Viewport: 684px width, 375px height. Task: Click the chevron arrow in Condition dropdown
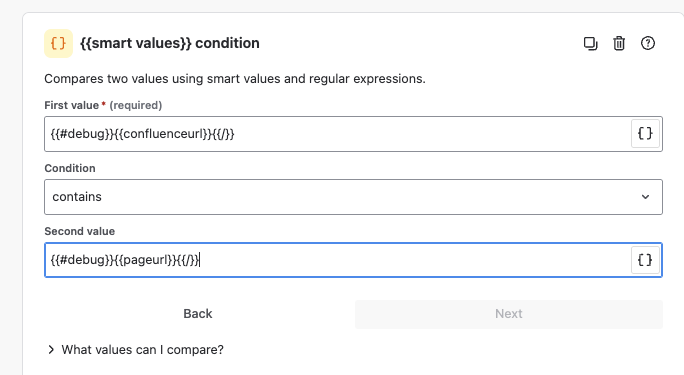tap(645, 197)
